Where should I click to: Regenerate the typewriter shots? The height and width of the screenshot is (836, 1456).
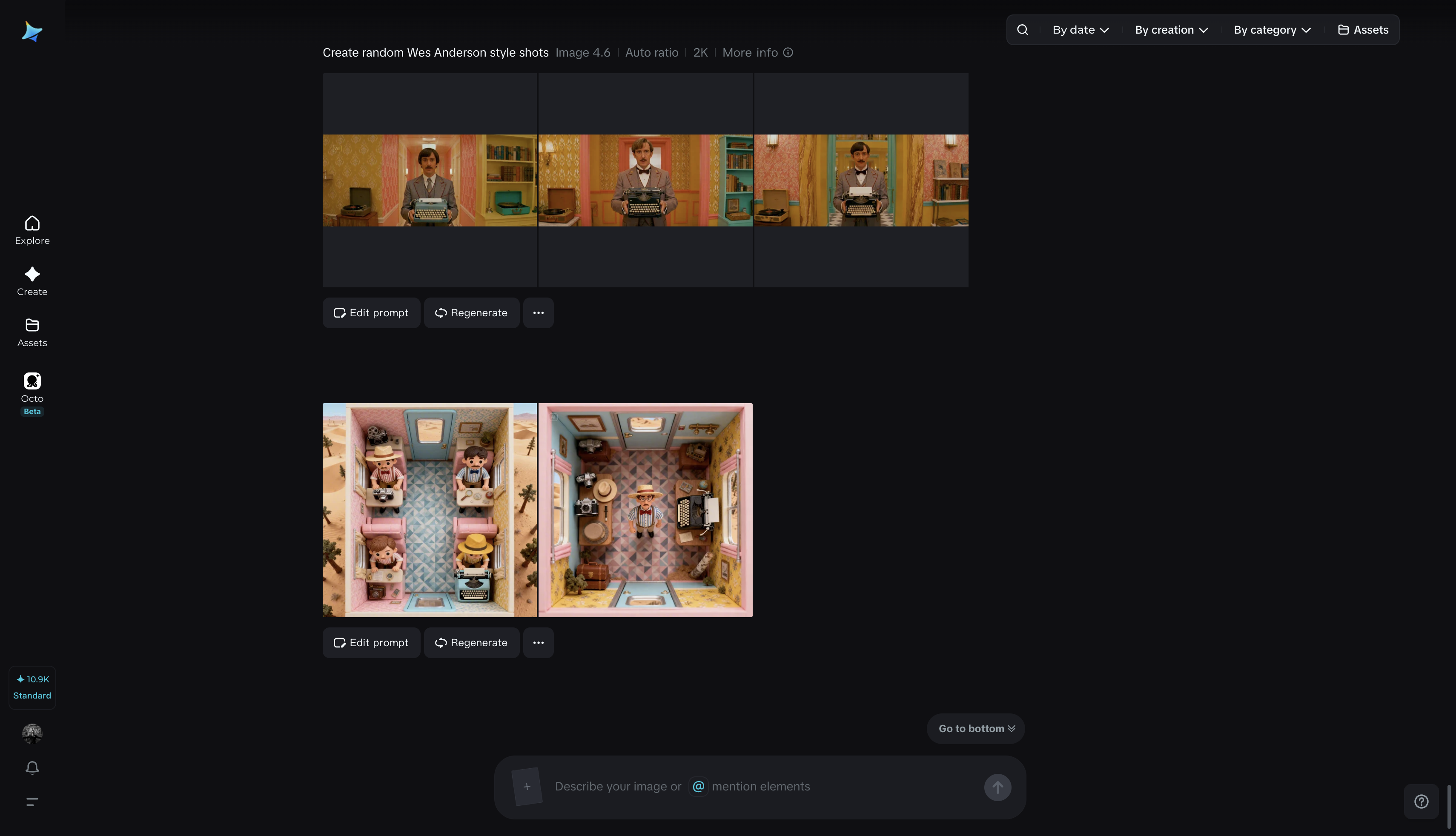coord(471,313)
